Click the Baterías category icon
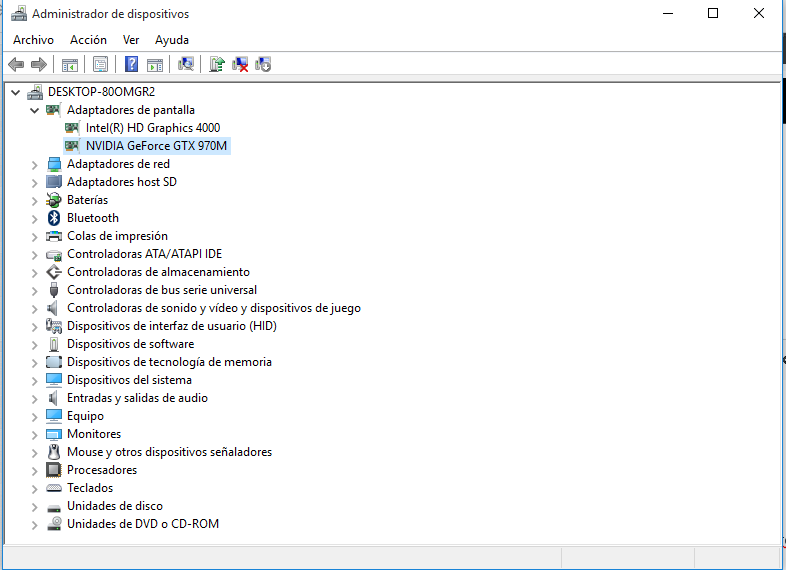This screenshot has height=570, width=786. pos(54,200)
